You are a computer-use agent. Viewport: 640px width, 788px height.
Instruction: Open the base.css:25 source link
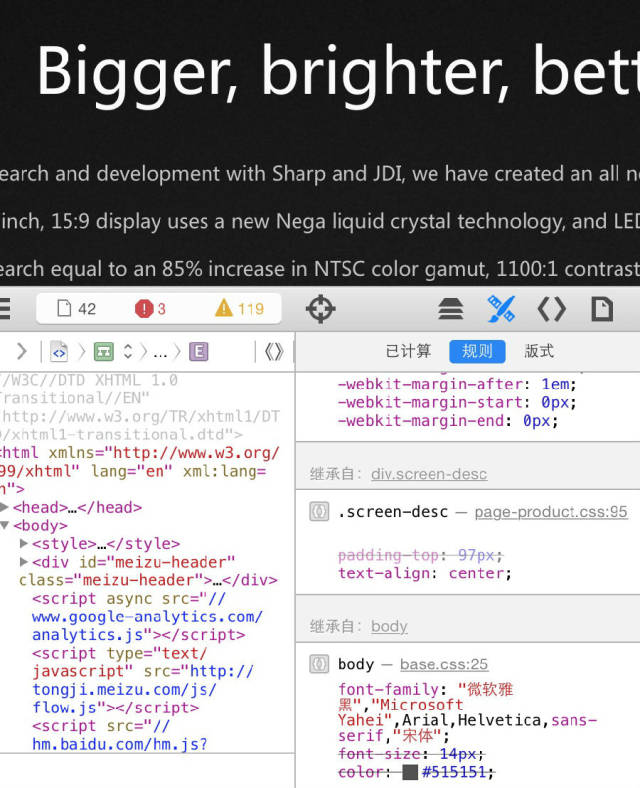[444, 664]
